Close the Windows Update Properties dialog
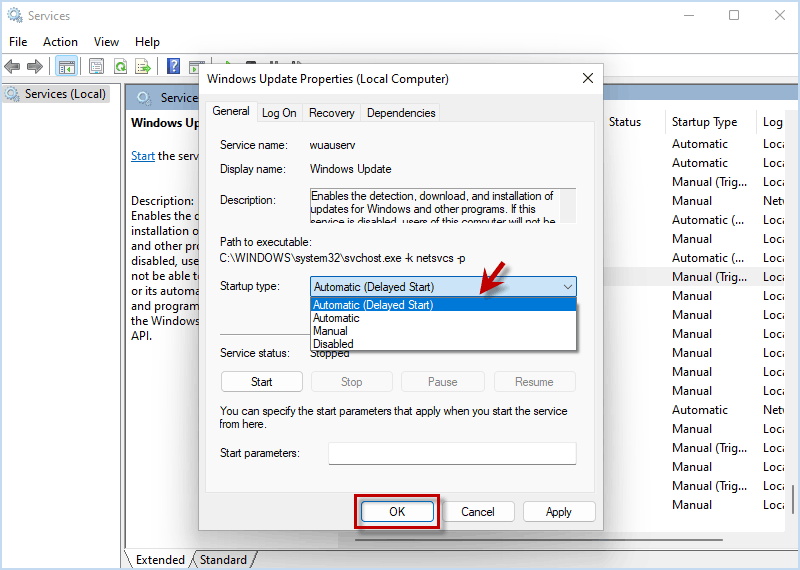800x570 pixels. click(588, 78)
